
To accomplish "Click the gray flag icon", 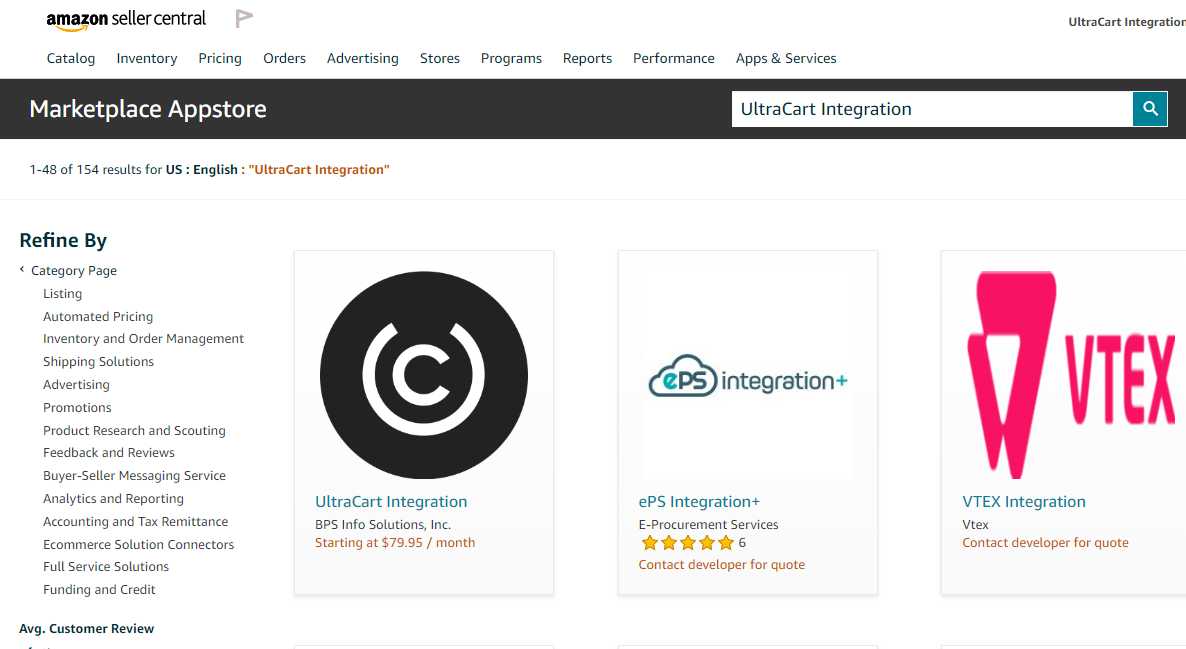I will 244,18.
